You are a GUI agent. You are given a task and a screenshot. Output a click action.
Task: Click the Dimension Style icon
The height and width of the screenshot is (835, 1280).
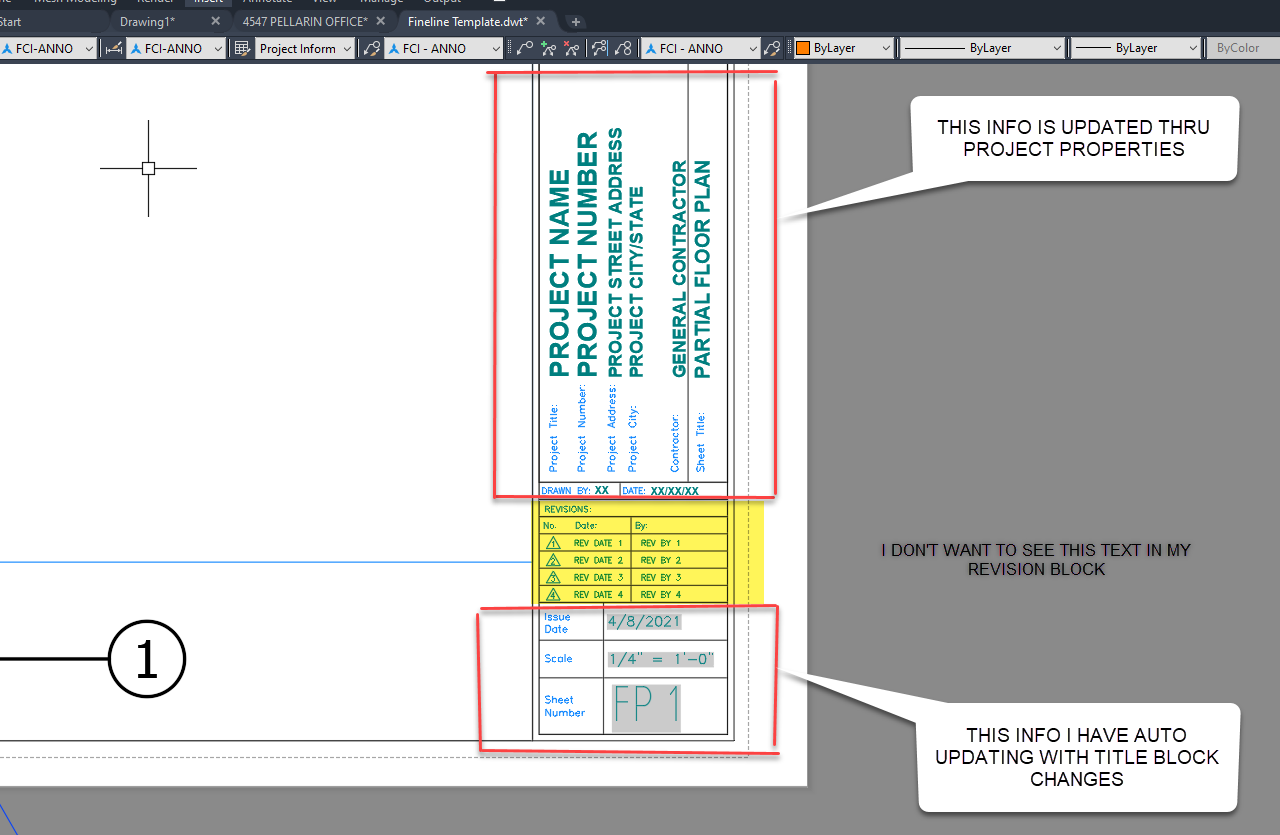point(113,48)
